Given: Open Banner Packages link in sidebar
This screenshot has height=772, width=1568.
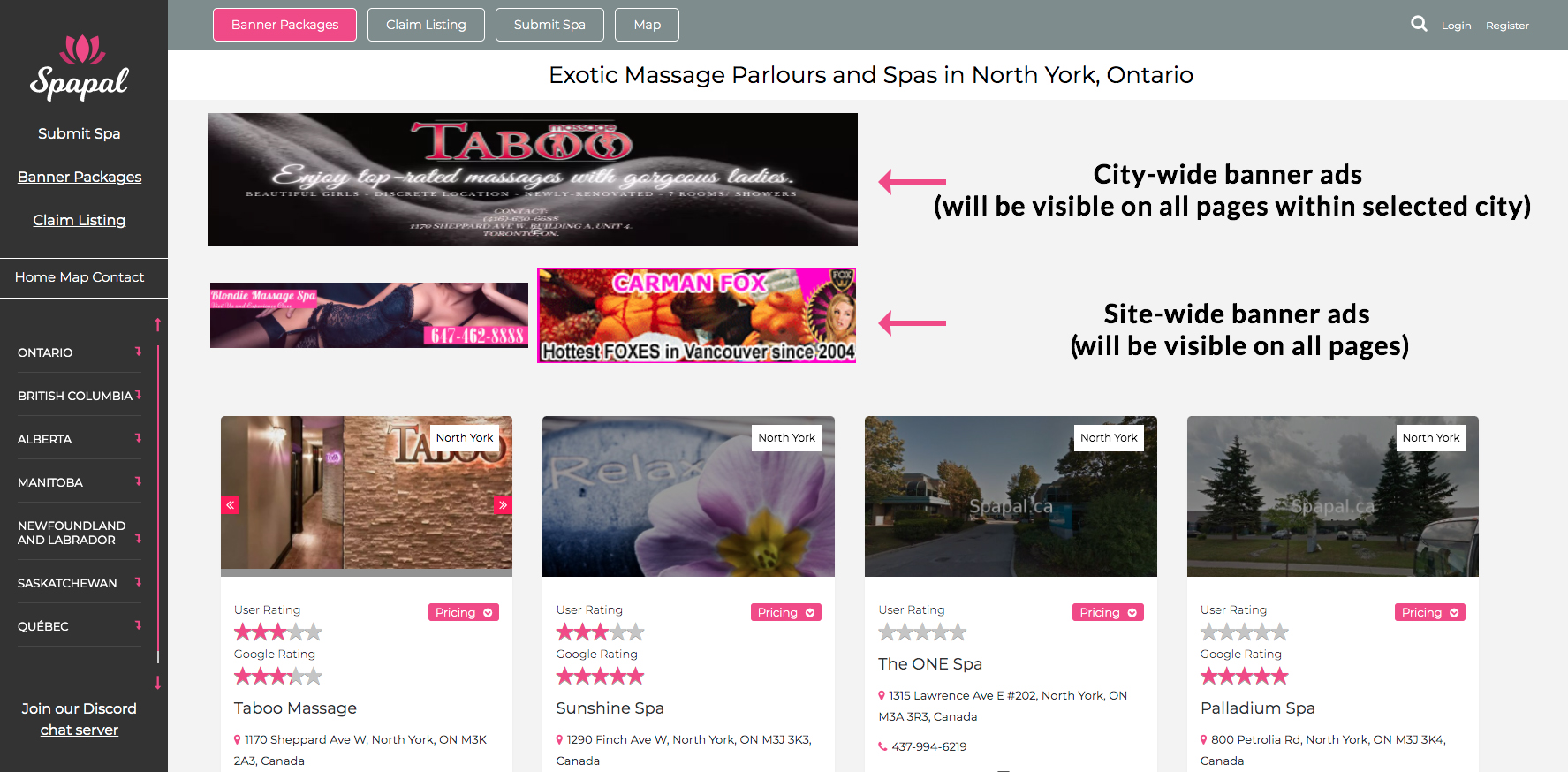Looking at the screenshot, I should [80, 177].
